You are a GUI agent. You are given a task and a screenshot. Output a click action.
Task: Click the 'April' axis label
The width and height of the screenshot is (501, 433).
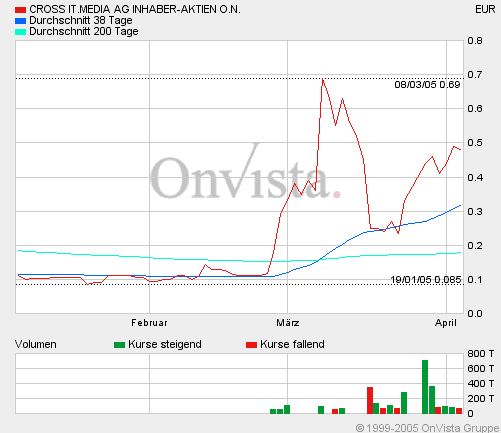coord(446,323)
